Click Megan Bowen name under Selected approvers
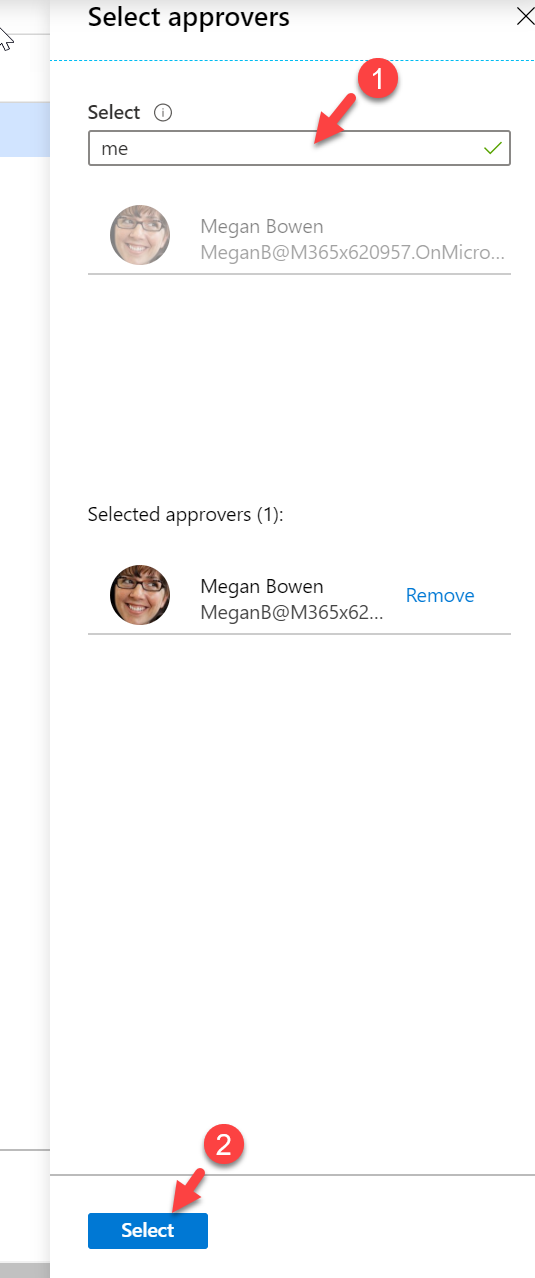535x1278 pixels. pyautogui.click(x=262, y=586)
